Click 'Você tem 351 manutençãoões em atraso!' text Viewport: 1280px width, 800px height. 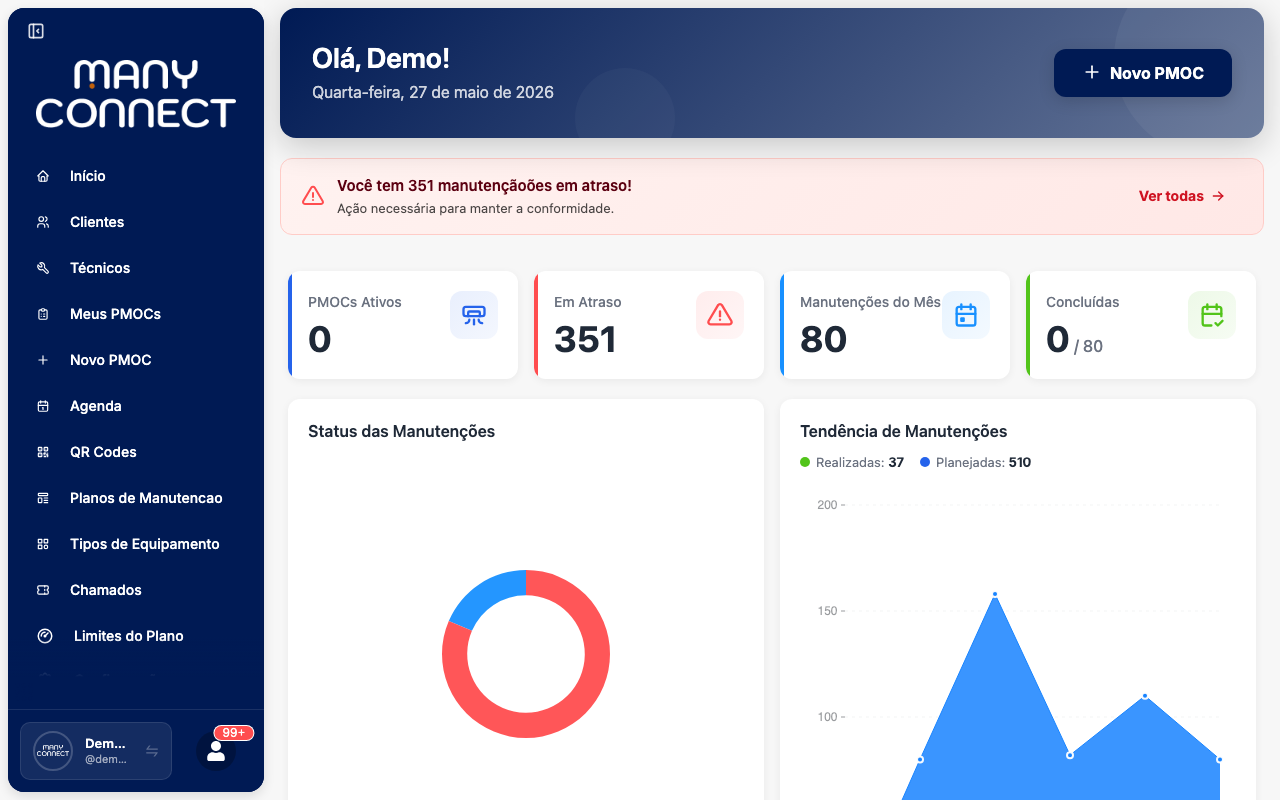(x=485, y=186)
